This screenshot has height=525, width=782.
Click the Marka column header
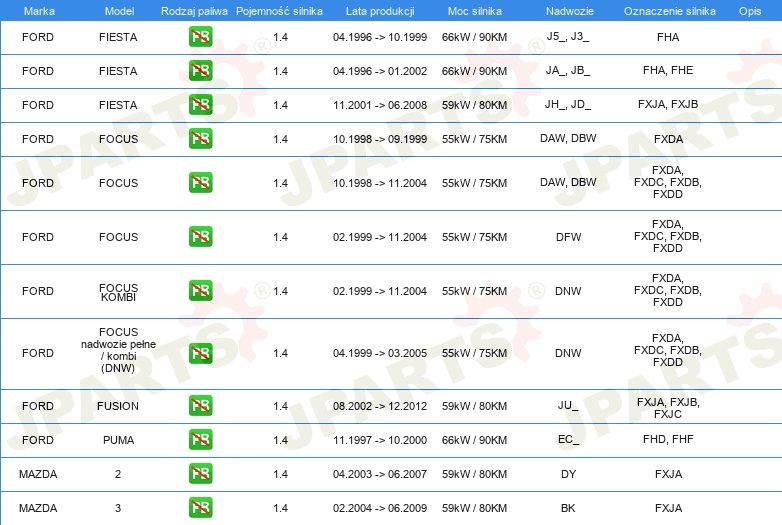(x=39, y=11)
